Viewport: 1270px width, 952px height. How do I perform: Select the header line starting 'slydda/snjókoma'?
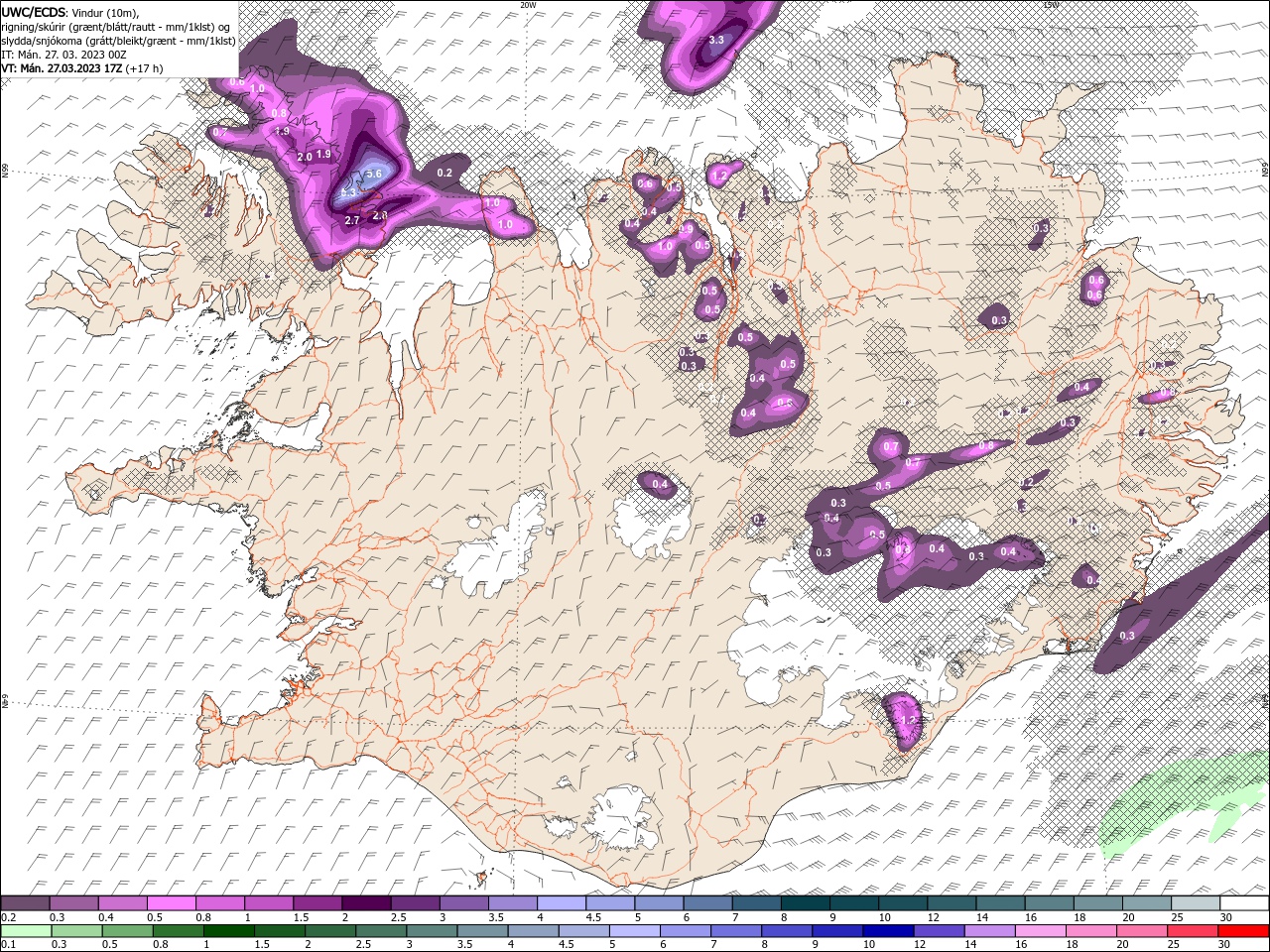point(118,41)
